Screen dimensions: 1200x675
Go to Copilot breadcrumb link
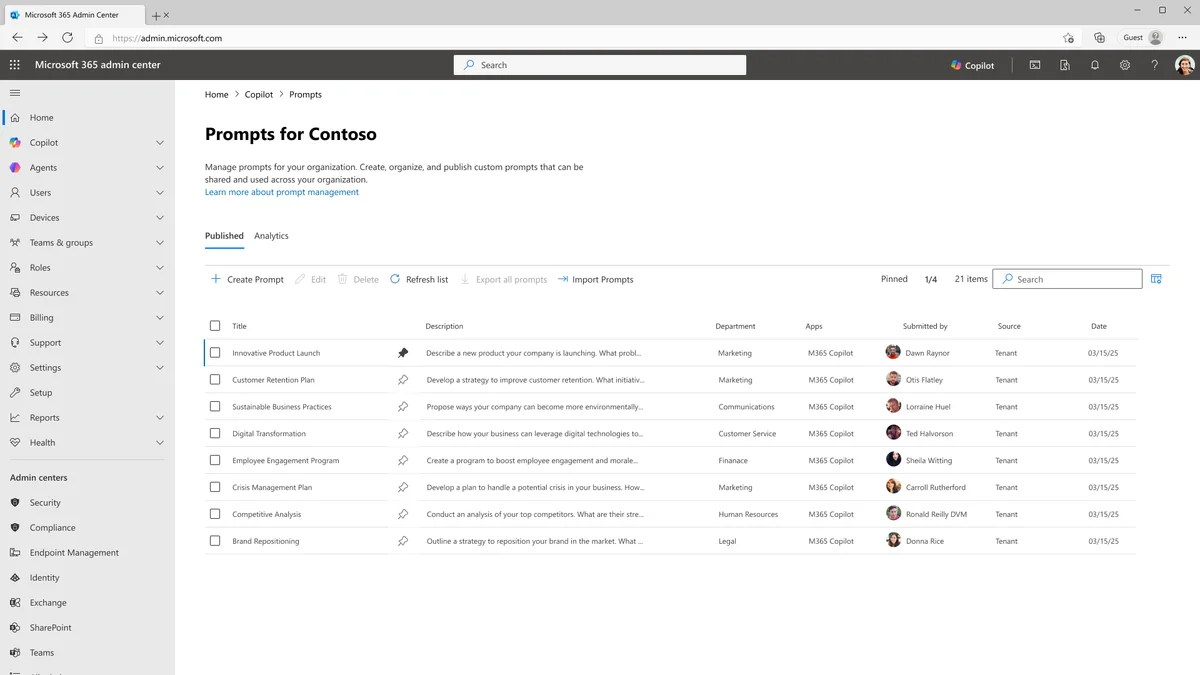pyautogui.click(x=259, y=94)
